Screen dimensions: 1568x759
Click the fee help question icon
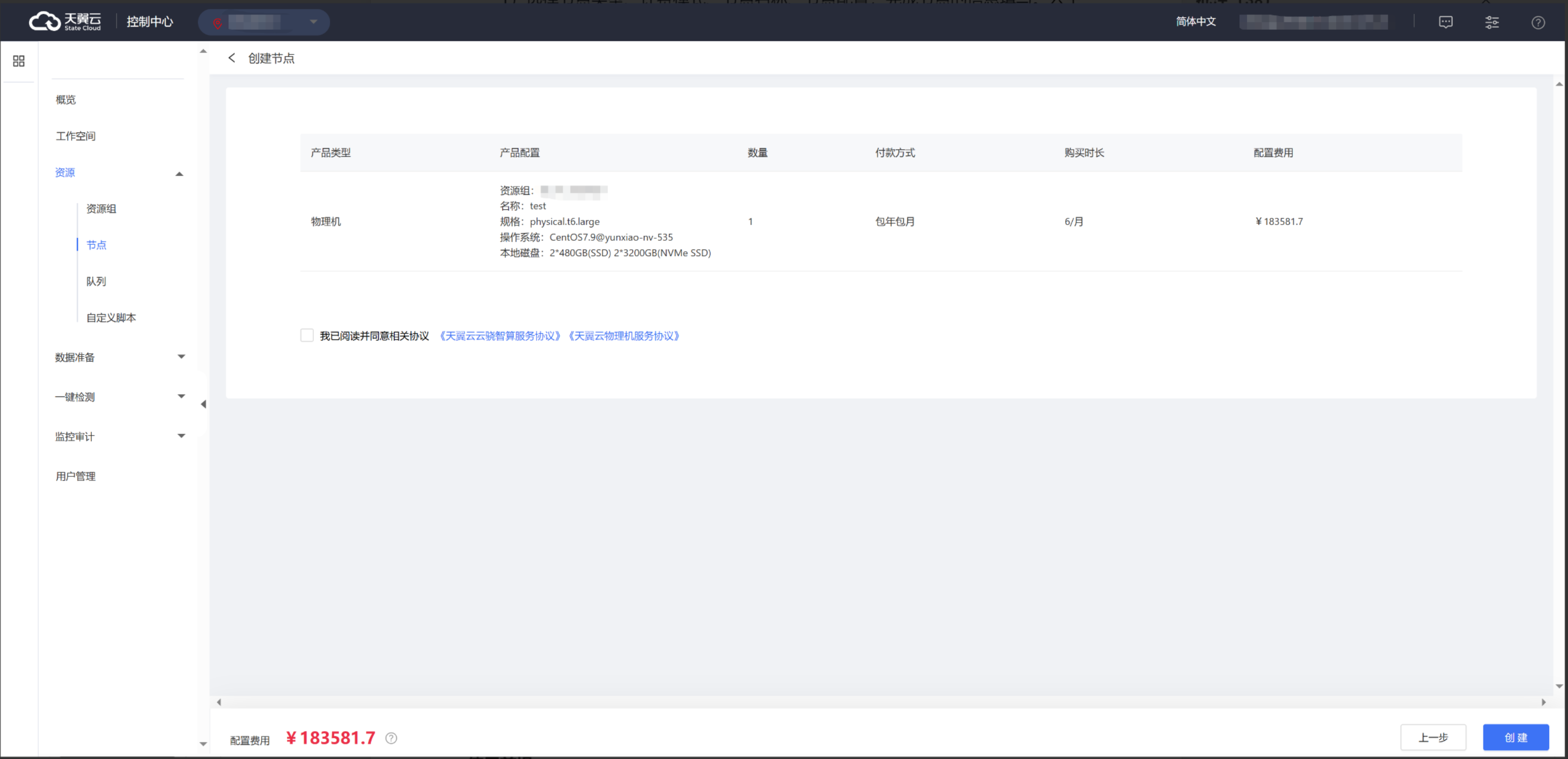tap(392, 738)
